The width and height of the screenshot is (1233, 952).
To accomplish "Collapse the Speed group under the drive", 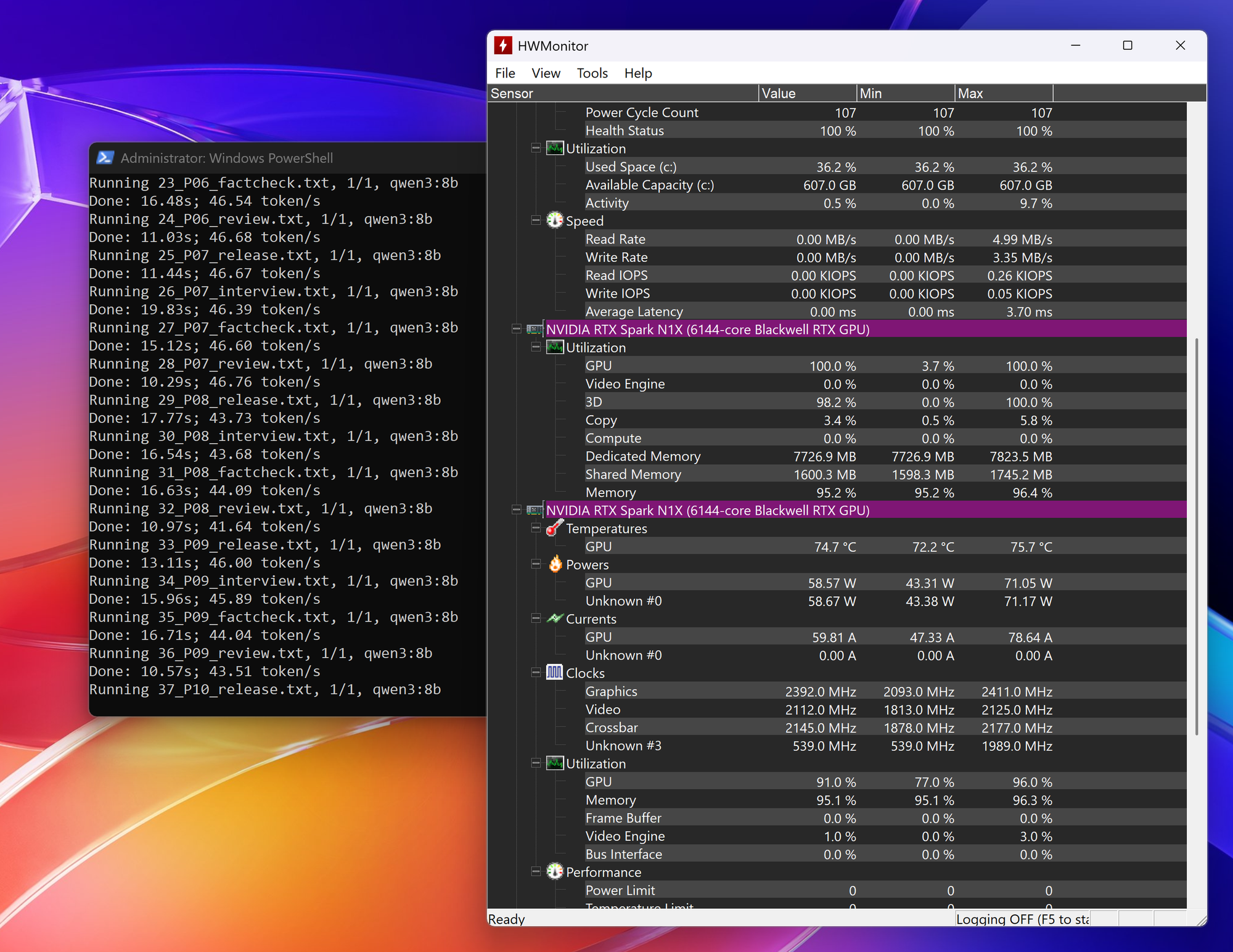I will click(x=536, y=221).
